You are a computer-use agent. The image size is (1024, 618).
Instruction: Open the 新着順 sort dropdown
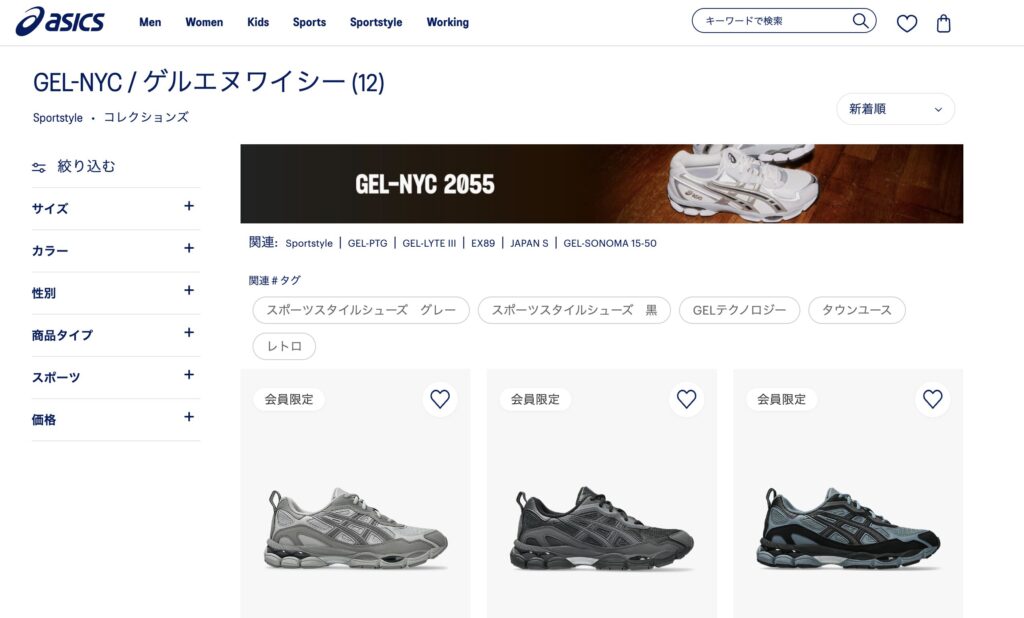[895, 109]
